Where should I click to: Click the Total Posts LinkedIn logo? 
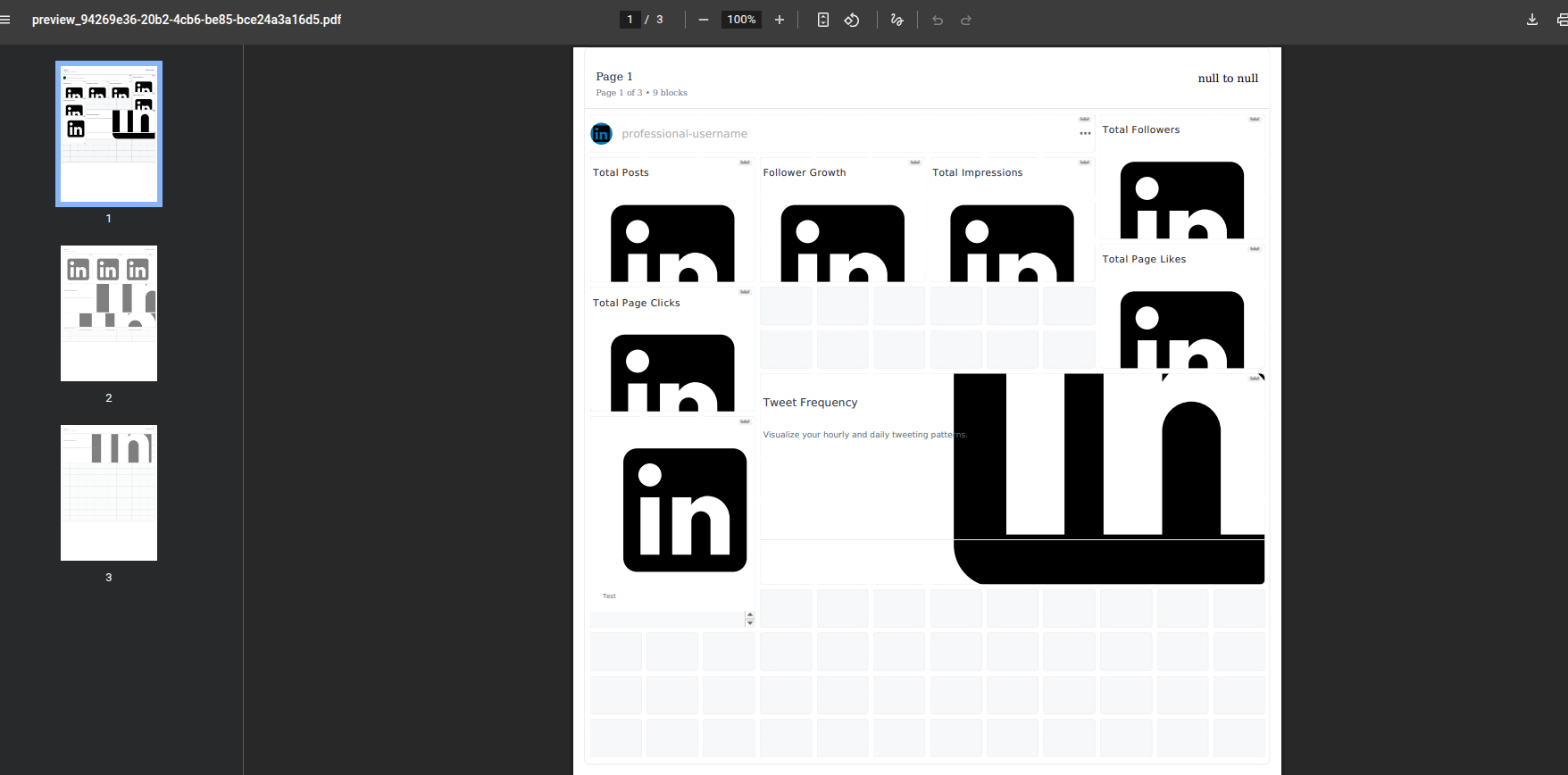[x=672, y=243]
